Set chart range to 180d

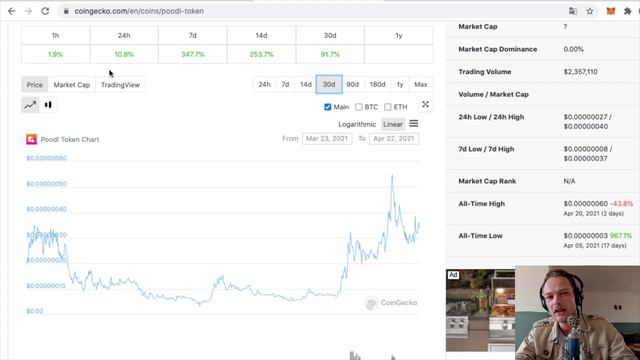pos(378,84)
